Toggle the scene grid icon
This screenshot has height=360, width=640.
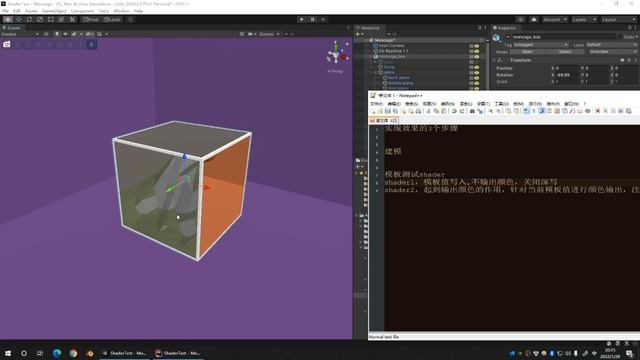tap(100, 34)
